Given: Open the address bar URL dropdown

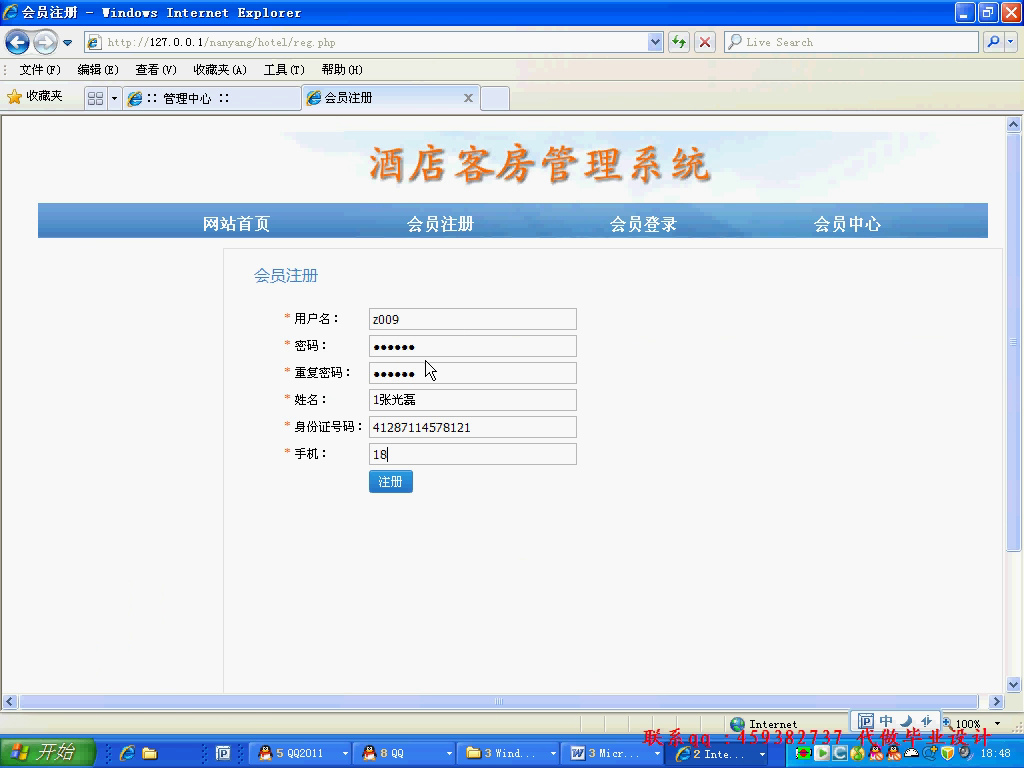Looking at the screenshot, I should coord(655,42).
